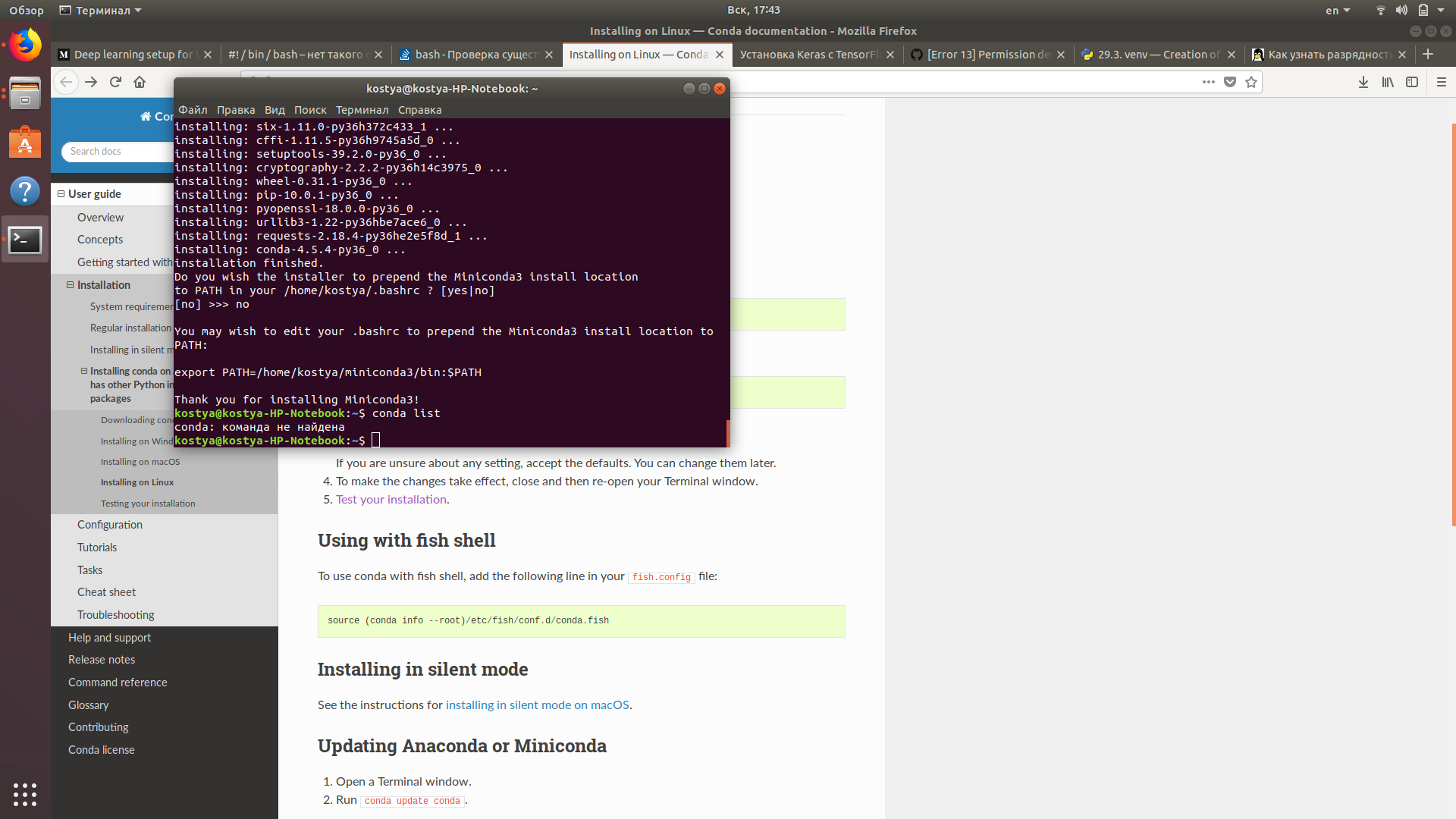The height and width of the screenshot is (819, 1456).
Task: Open system menu dropdown arrow
Action: click(1441, 10)
